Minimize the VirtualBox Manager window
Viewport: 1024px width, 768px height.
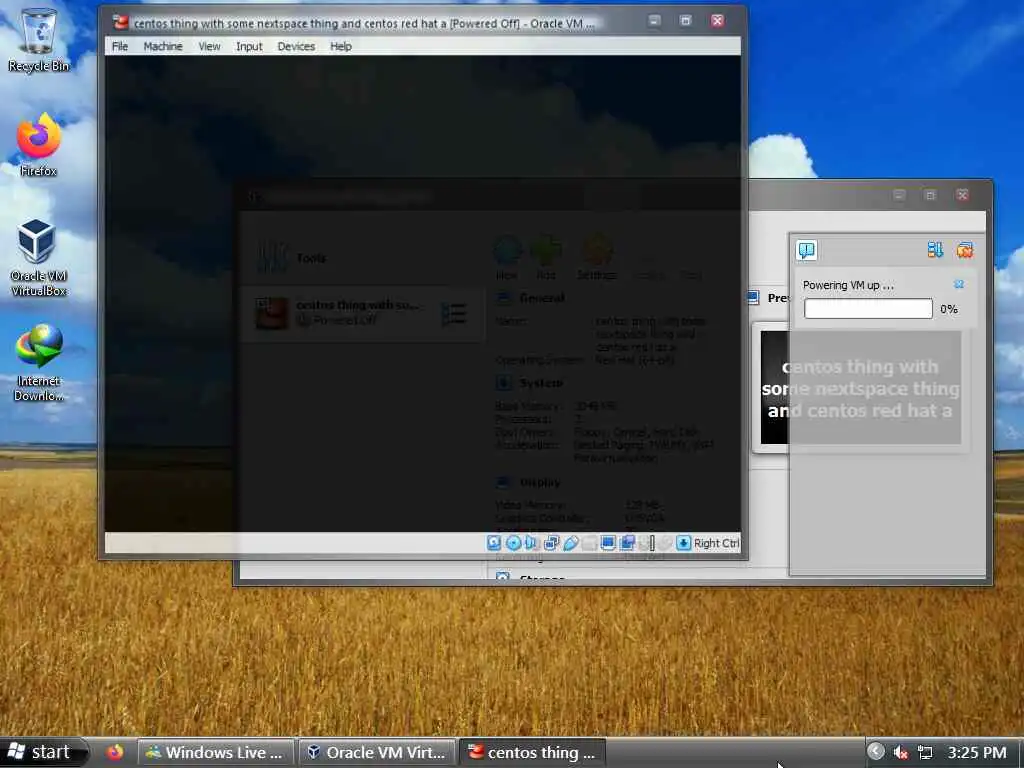[899, 195]
